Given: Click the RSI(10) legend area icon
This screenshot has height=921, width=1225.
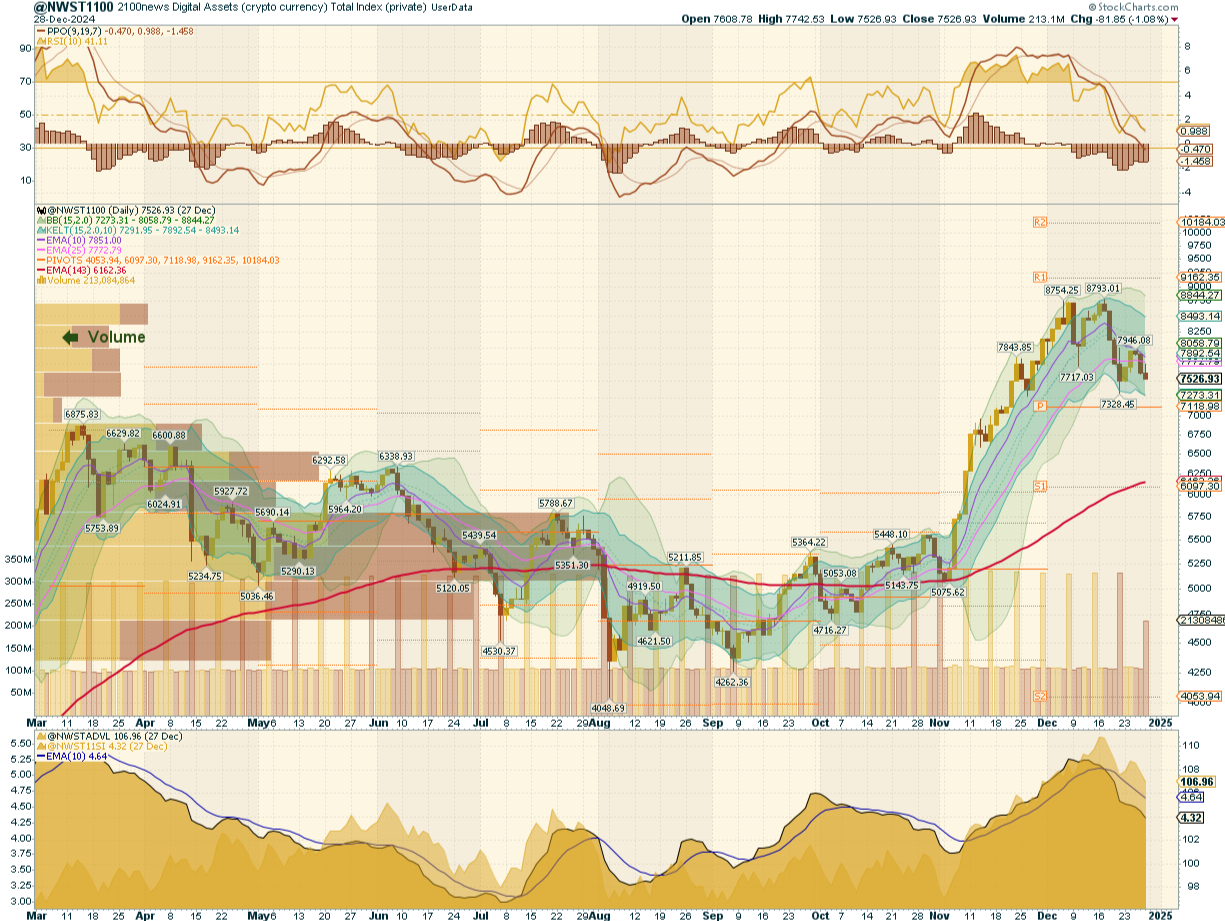Looking at the screenshot, I should click(x=39, y=41).
